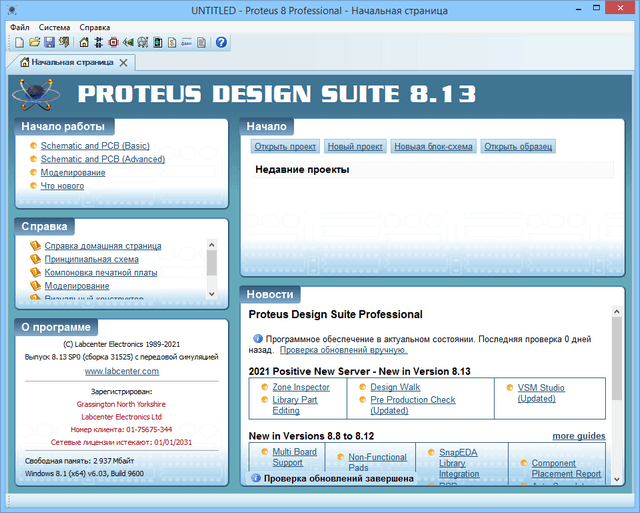Close the Начальная страница tab
Image resolution: width=640 pixels, height=513 pixels.
(123, 63)
